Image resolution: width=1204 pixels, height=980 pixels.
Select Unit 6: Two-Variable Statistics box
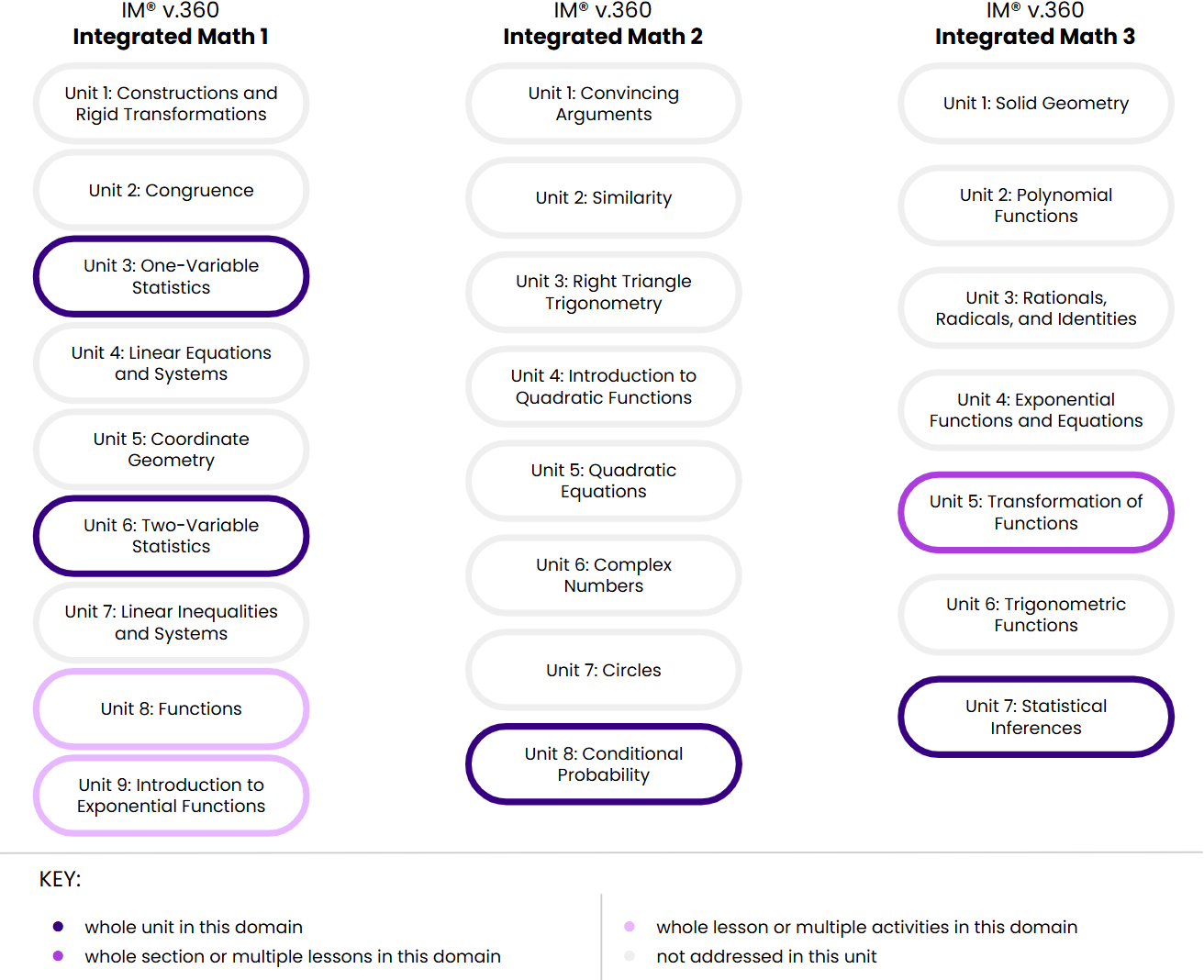coord(172,536)
